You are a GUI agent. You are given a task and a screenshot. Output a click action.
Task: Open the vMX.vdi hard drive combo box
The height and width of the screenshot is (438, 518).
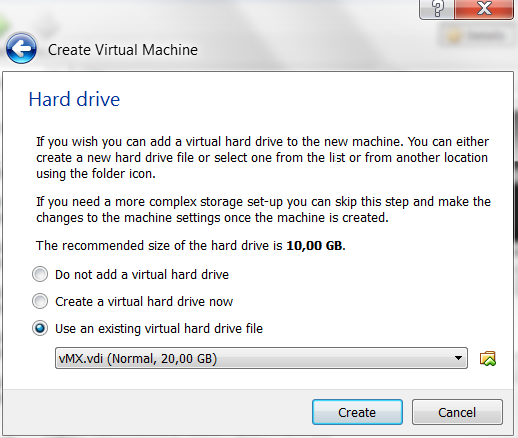261,358
